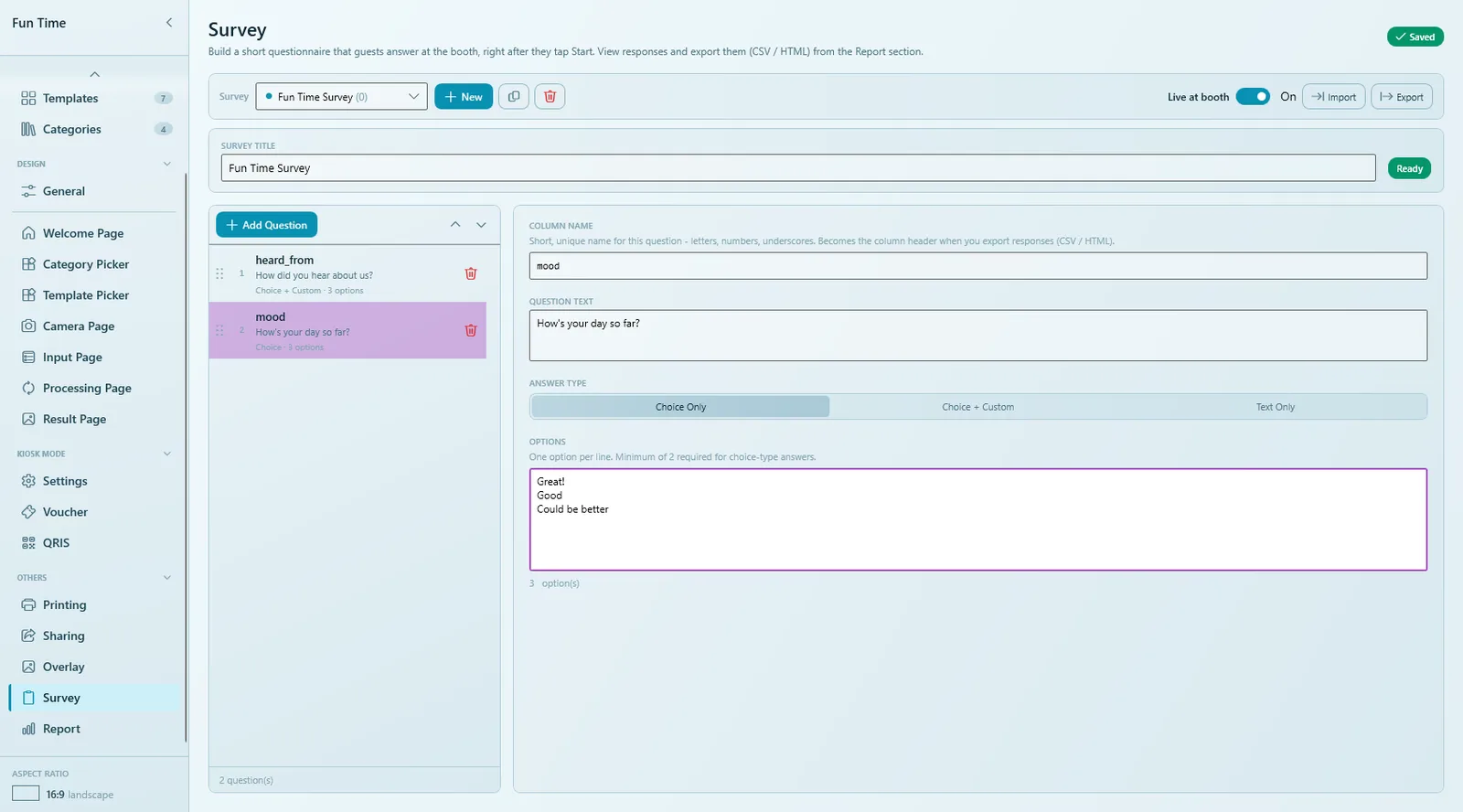This screenshot has height=812, width=1463.
Task: Select Choice Only answer type
Action: (680, 407)
